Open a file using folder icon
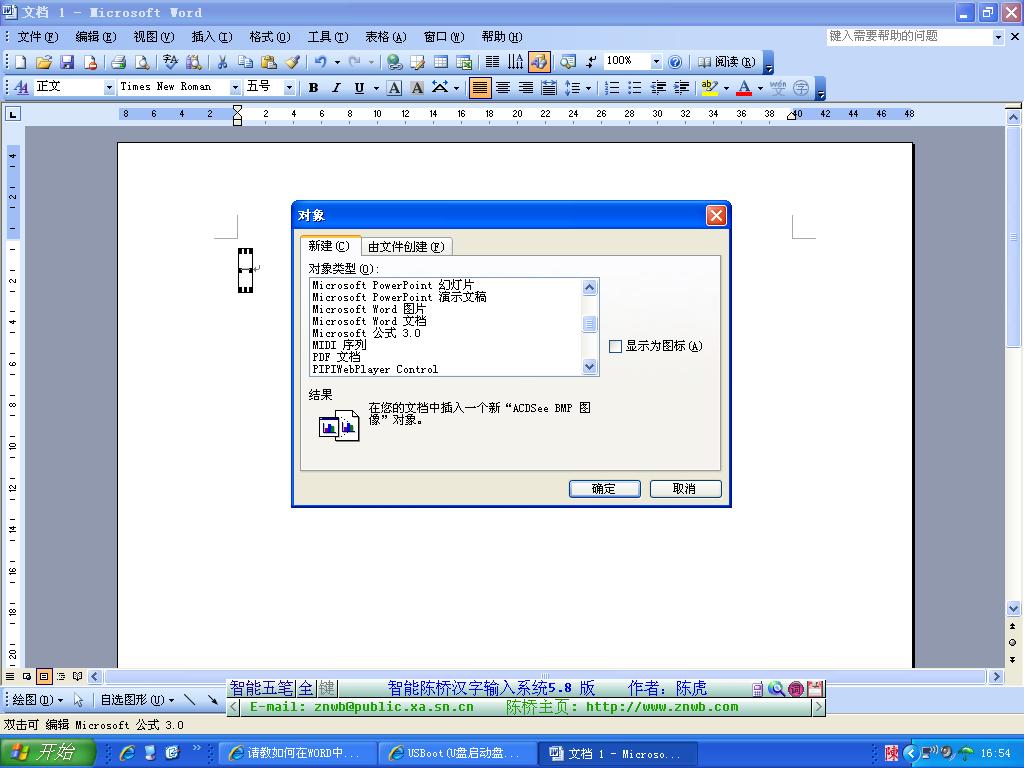Image resolution: width=1024 pixels, height=768 pixels. pos(43,62)
